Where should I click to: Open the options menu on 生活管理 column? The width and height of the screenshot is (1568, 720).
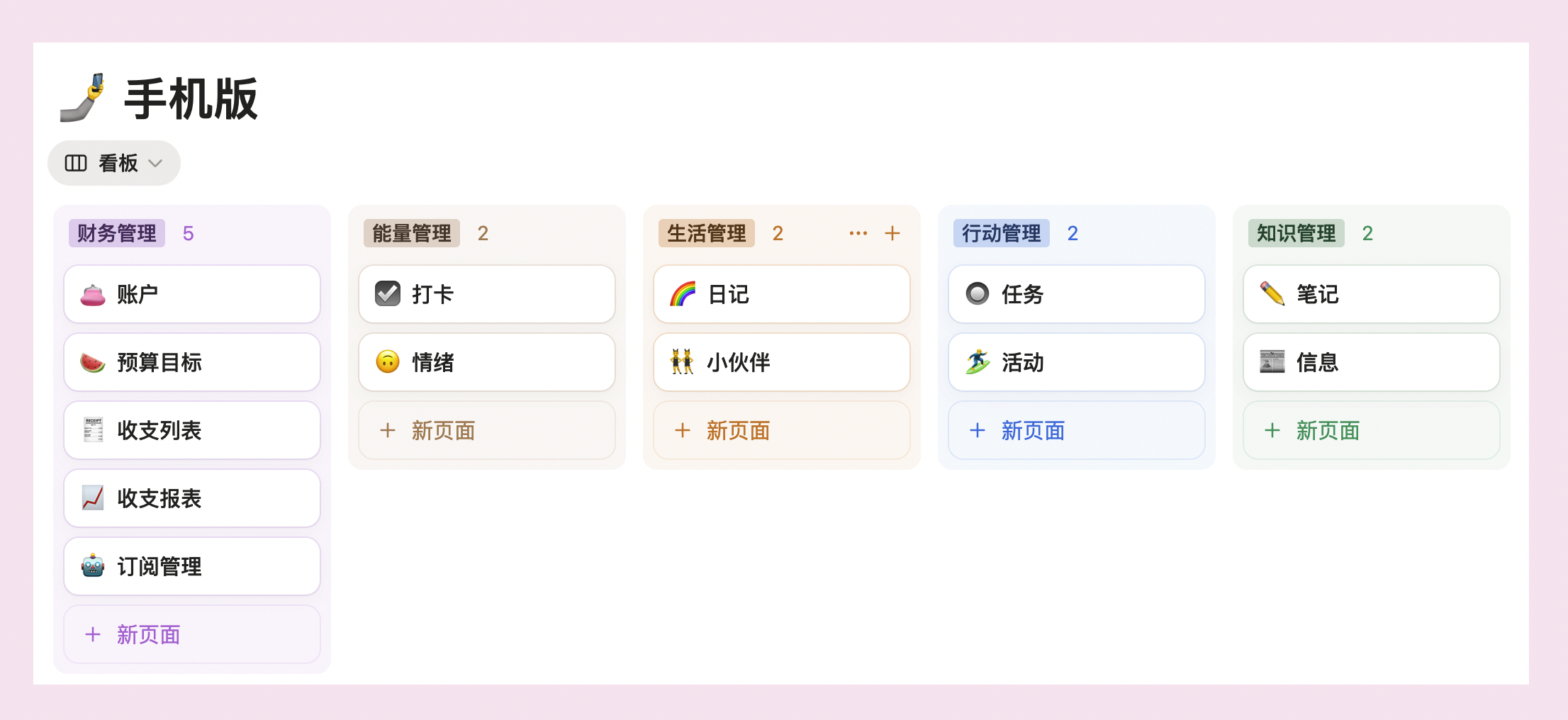(x=858, y=232)
